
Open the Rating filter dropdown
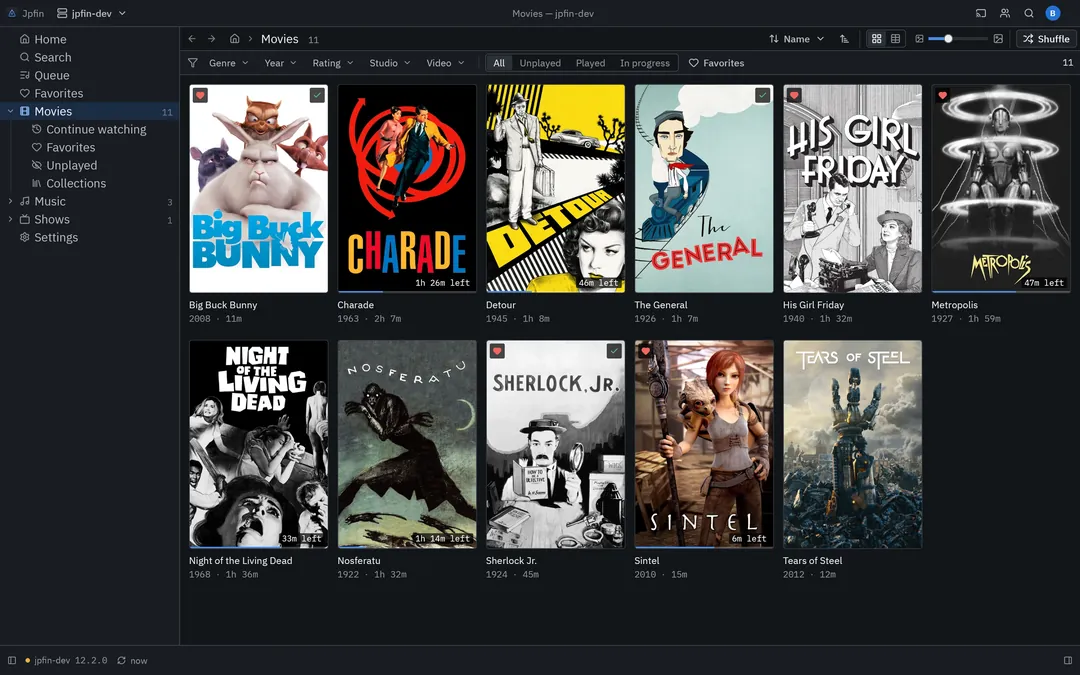click(x=333, y=63)
